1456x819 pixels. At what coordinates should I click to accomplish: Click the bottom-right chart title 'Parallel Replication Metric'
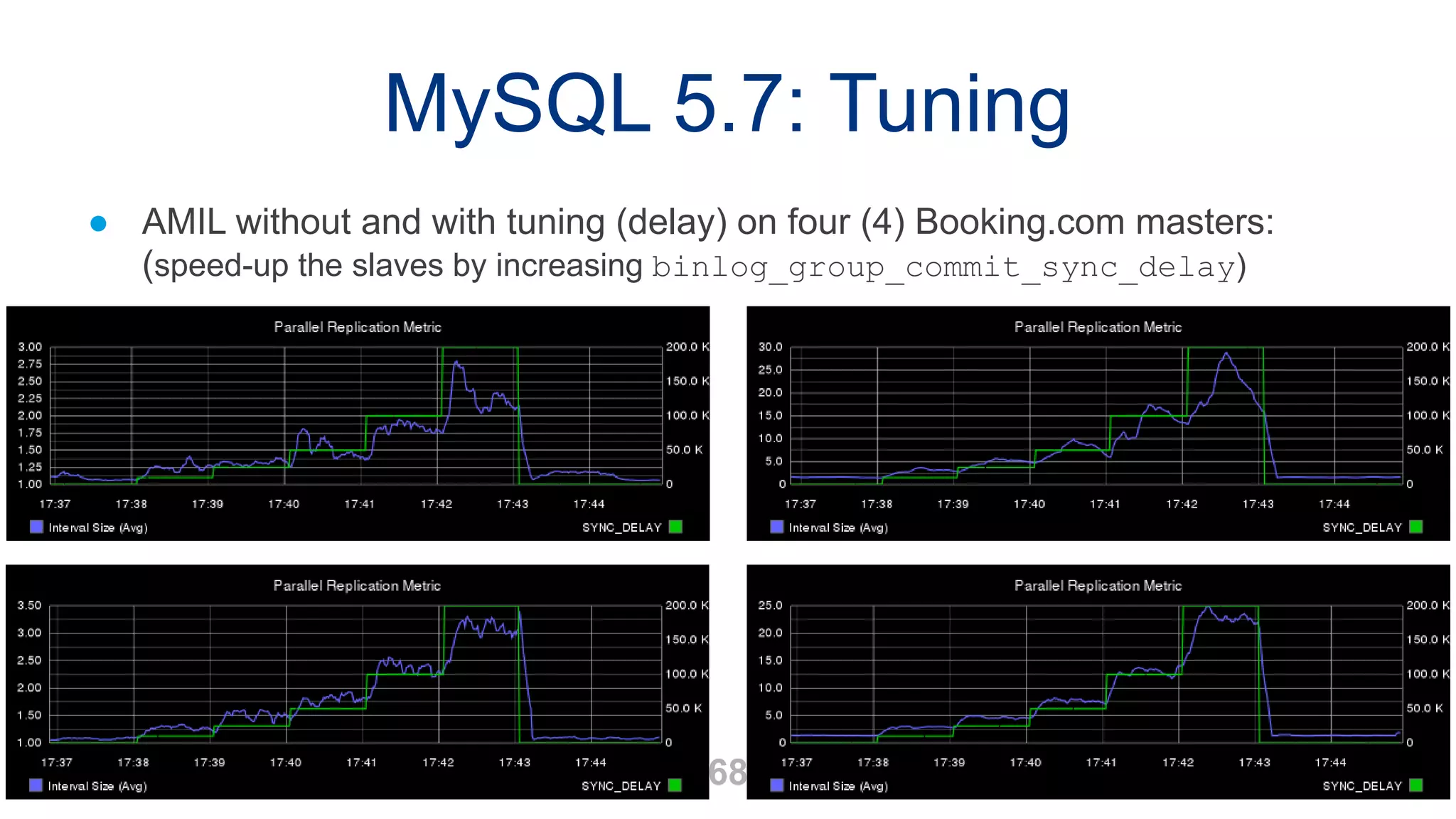click(1098, 586)
